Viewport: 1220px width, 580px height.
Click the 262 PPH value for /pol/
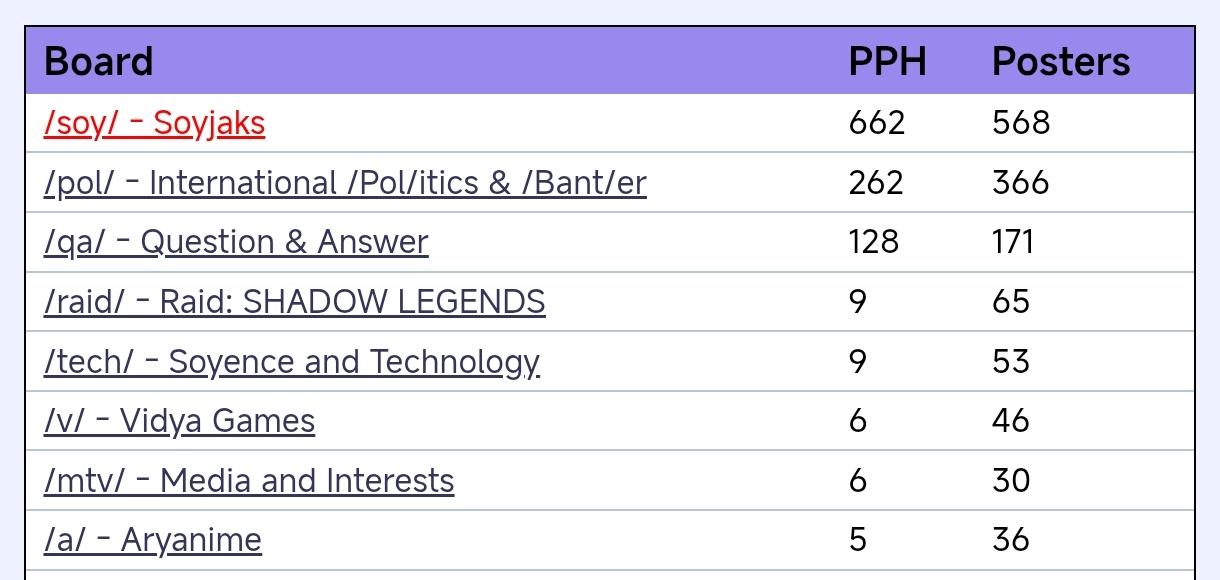point(876,183)
